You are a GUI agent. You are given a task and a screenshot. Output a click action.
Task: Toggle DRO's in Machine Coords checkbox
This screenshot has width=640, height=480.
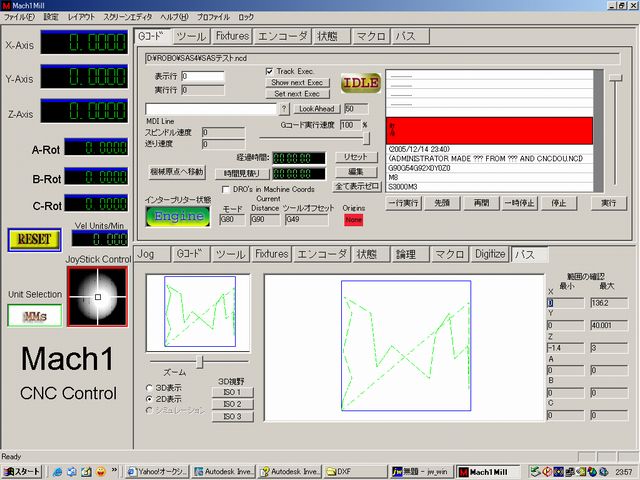click(x=225, y=189)
